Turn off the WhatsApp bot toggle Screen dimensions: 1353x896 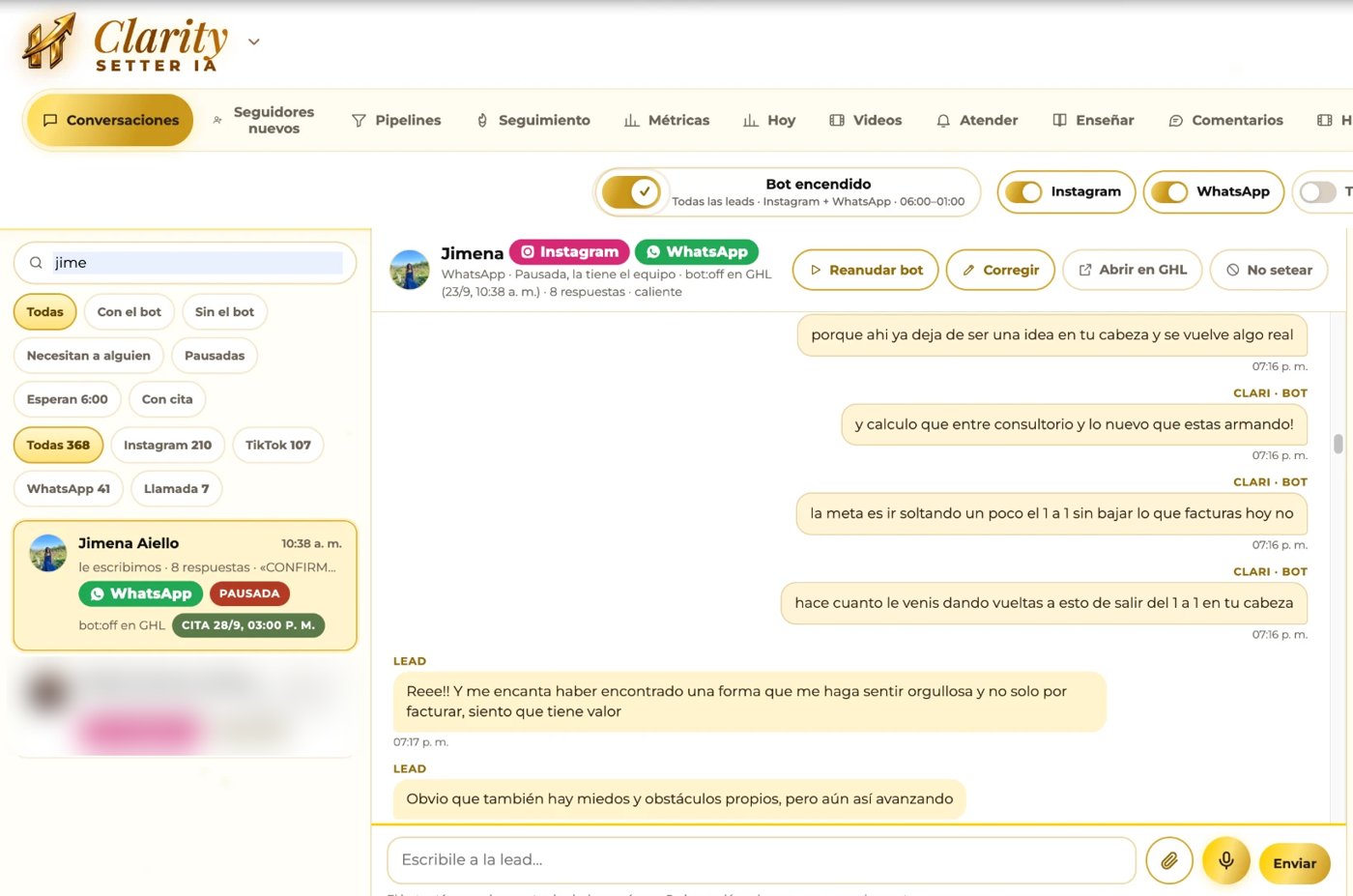1169,191
